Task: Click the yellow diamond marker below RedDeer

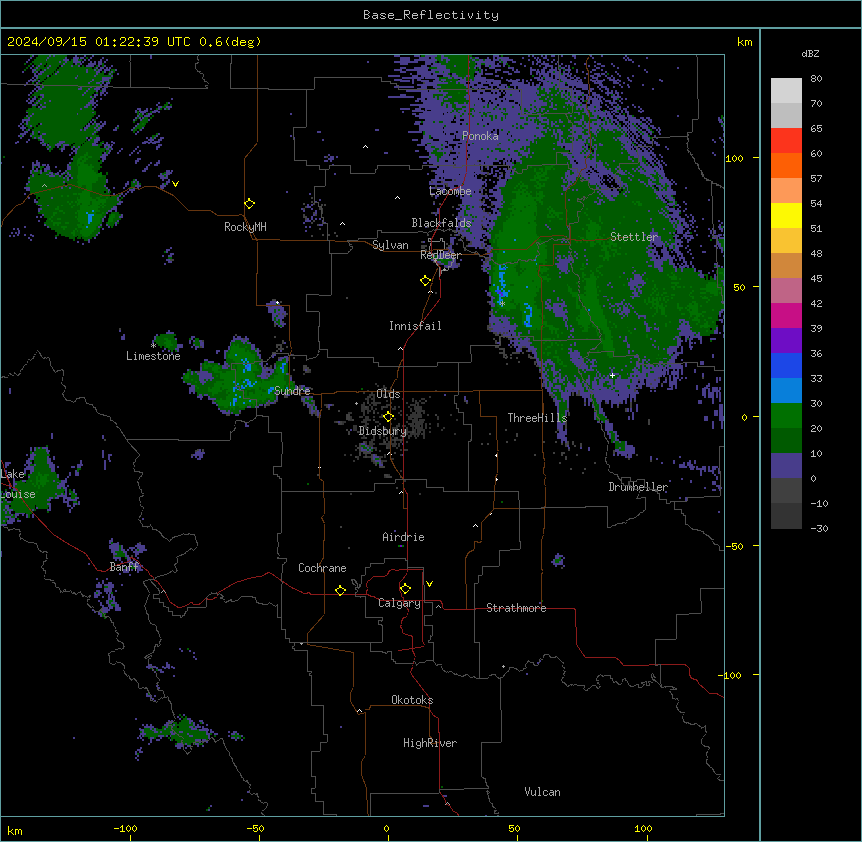Action: point(426,281)
